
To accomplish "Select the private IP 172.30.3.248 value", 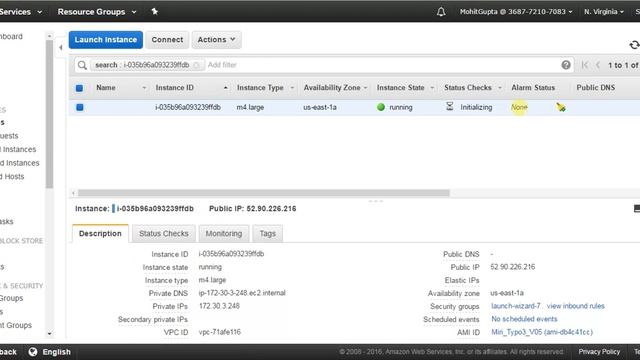I will (x=219, y=306).
